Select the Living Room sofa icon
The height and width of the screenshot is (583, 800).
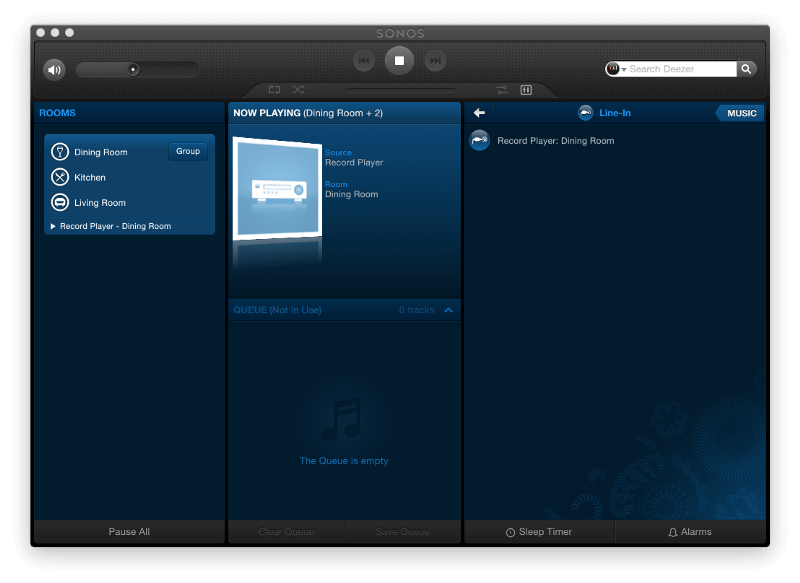(x=60, y=202)
